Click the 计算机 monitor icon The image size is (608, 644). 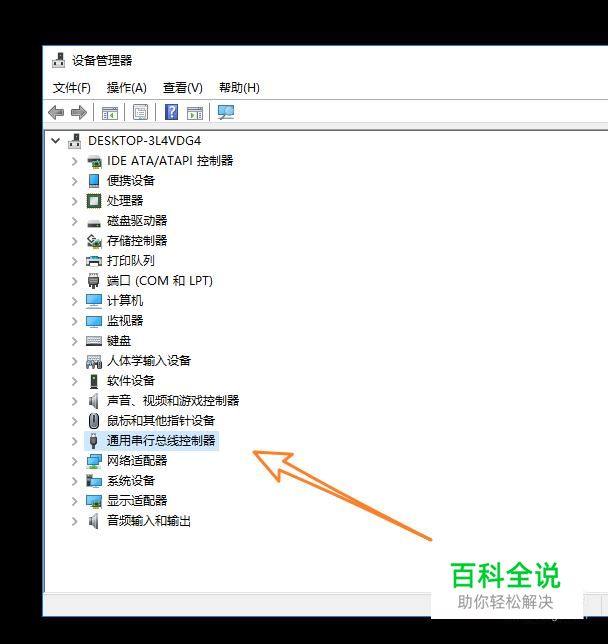pos(94,301)
